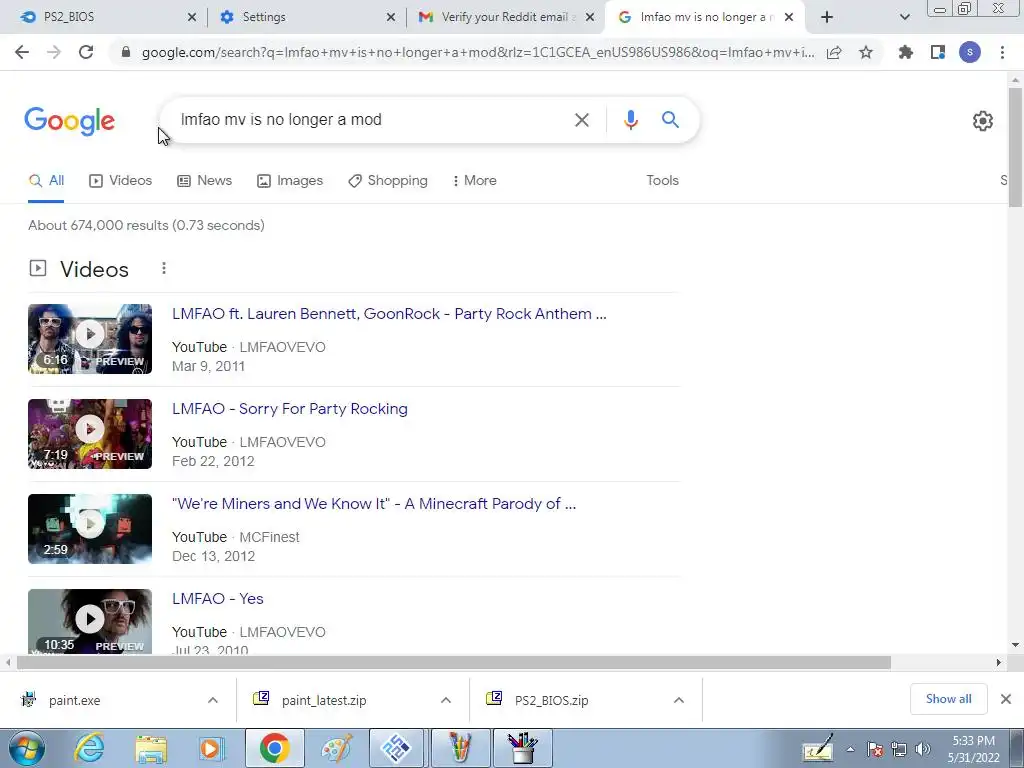Open the paint palette taskbar icon
1024x768 pixels.
coord(336,748)
